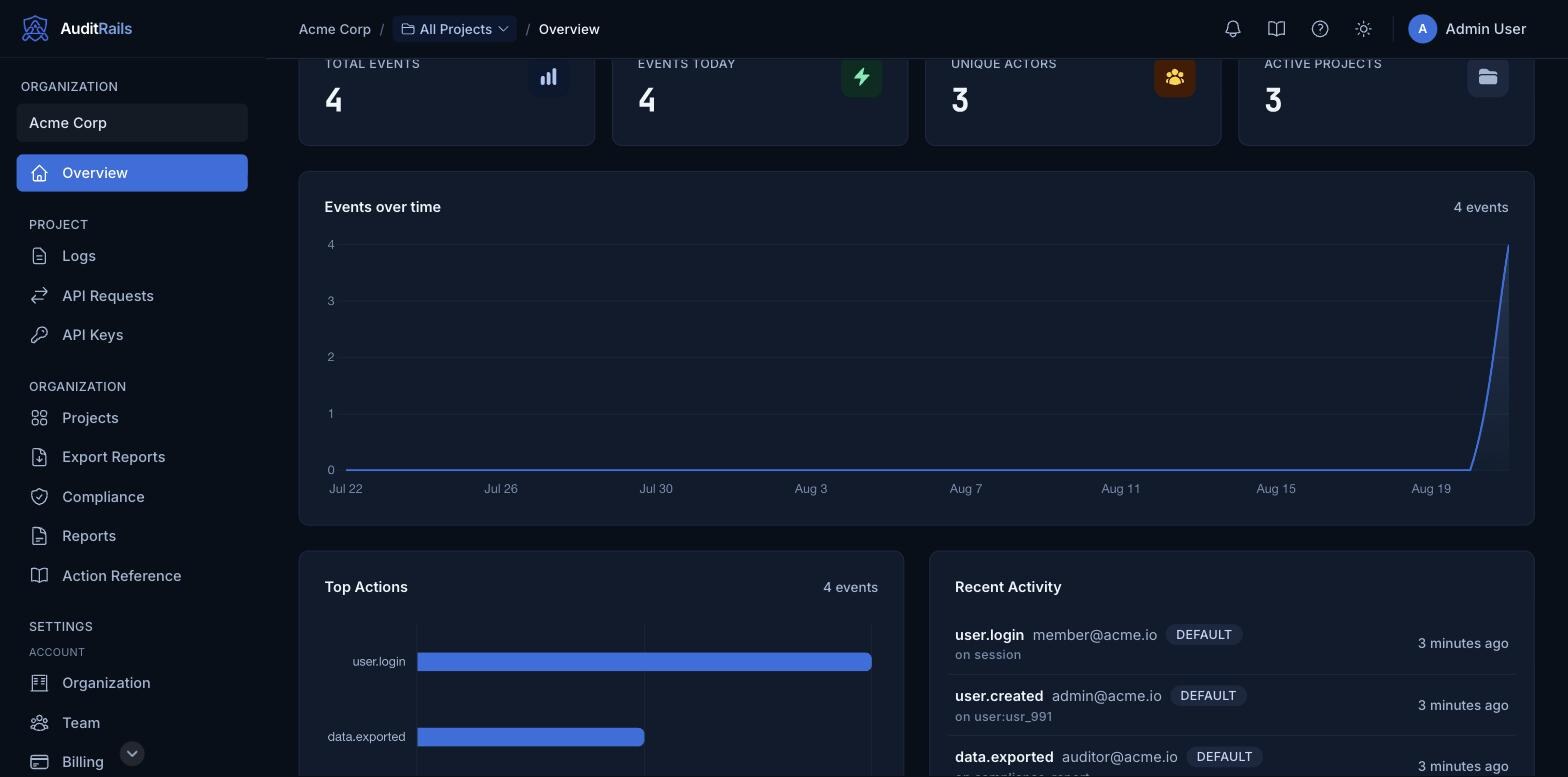This screenshot has width=1568, height=777.
Task: Open Action Reference
Action: (132, 576)
